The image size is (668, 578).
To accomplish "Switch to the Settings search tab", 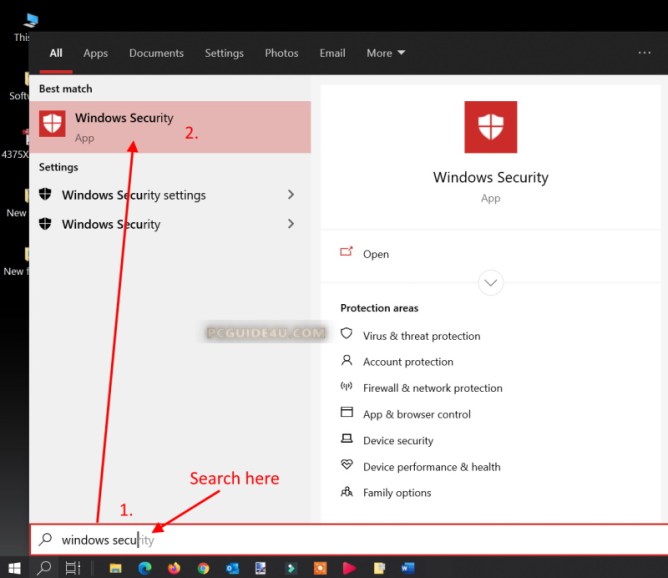I will [224, 53].
